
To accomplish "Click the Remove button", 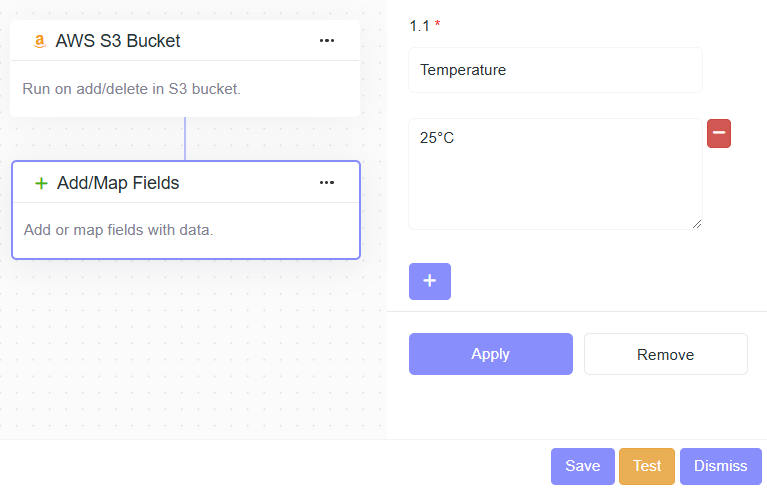I will [x=665, y=354].
